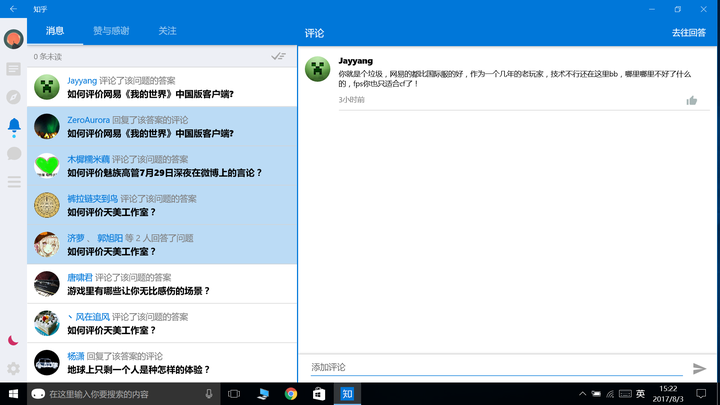The width and height of the screenshot is (720, 405).
Task: Mark all messages as read checkmark icon
Action: 278,56
